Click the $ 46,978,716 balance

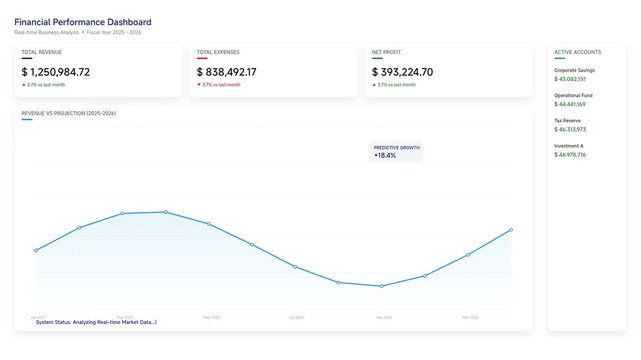[570, 155]
